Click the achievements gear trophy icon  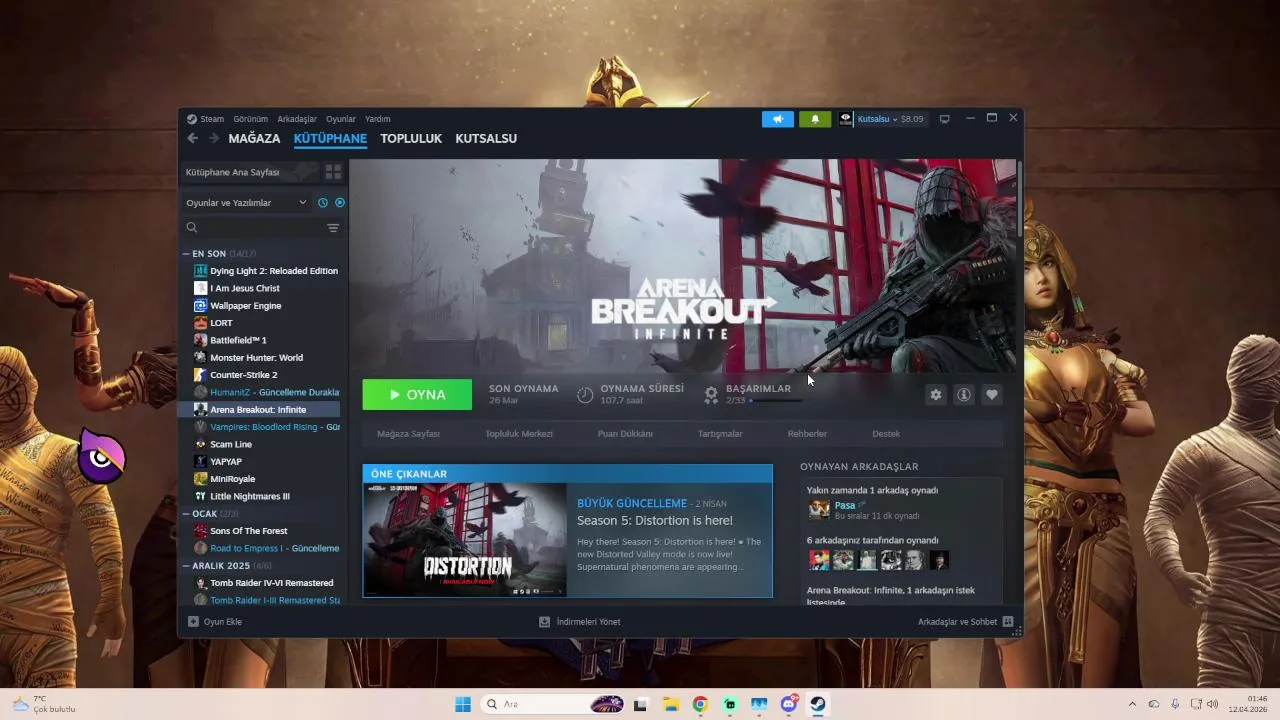tap(711, 395)
